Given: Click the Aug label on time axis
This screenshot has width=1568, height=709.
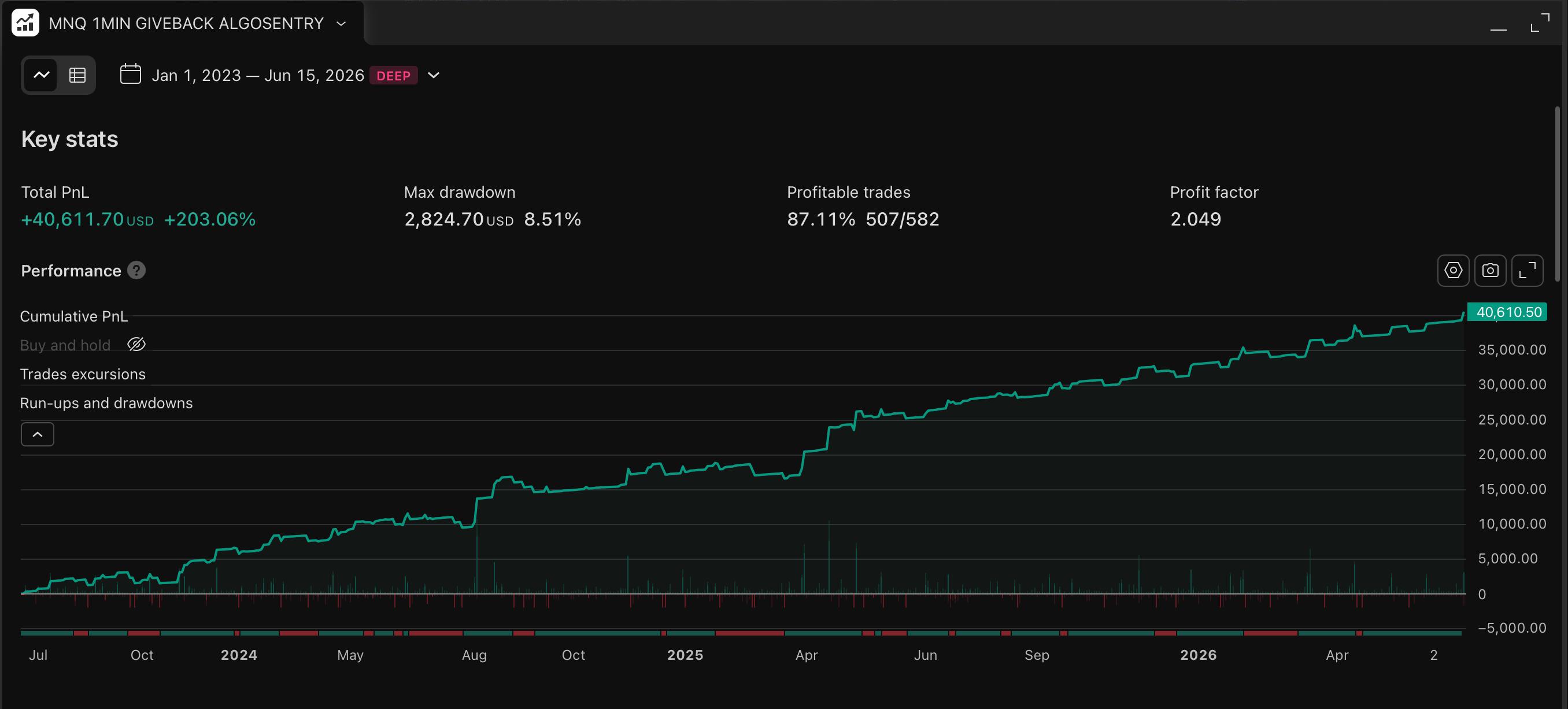Looking at the screenshot, I should tap(474, 655).
